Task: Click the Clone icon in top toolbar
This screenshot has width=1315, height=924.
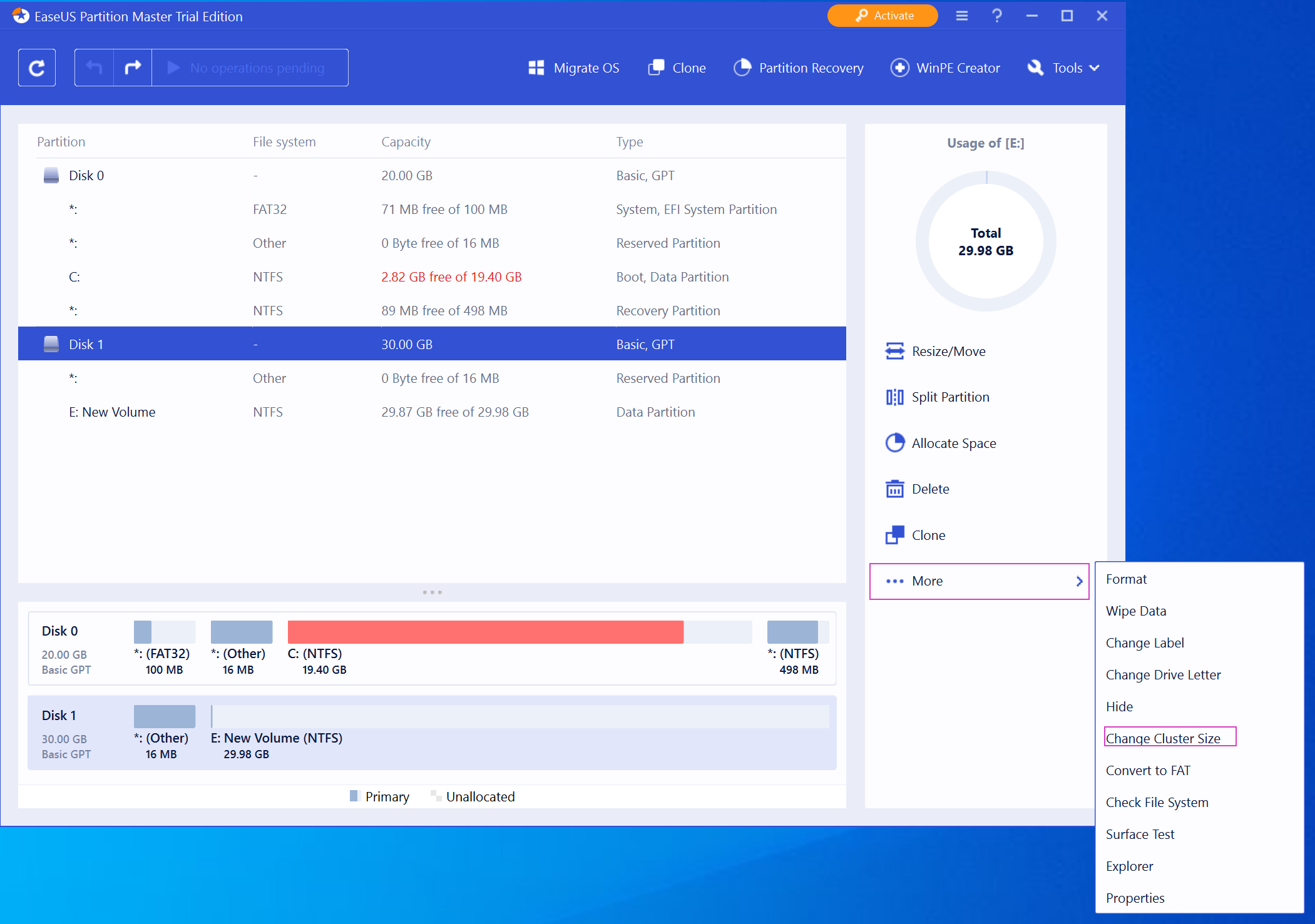Action: (656, 68)
